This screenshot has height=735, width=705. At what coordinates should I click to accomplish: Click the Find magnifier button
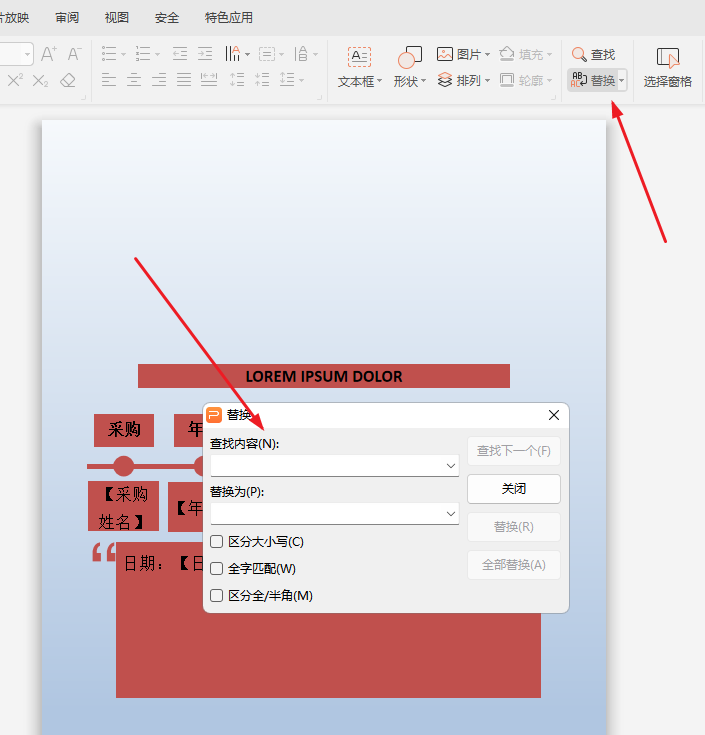(593, 55)
